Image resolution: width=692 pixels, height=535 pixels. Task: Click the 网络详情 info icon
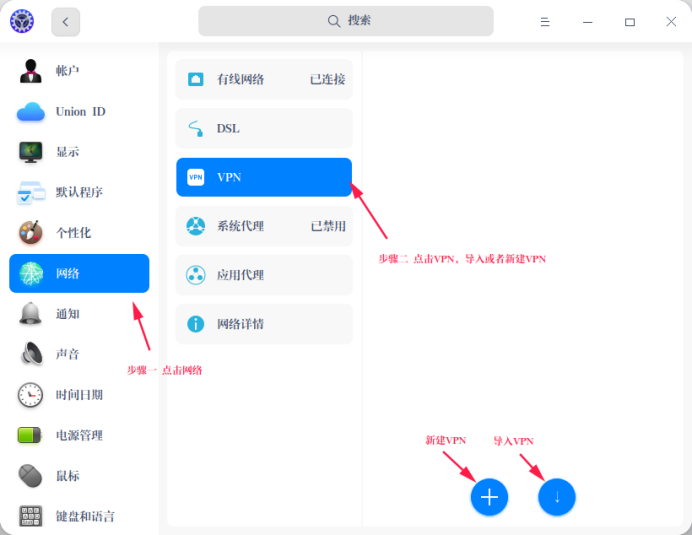point(196,324)
